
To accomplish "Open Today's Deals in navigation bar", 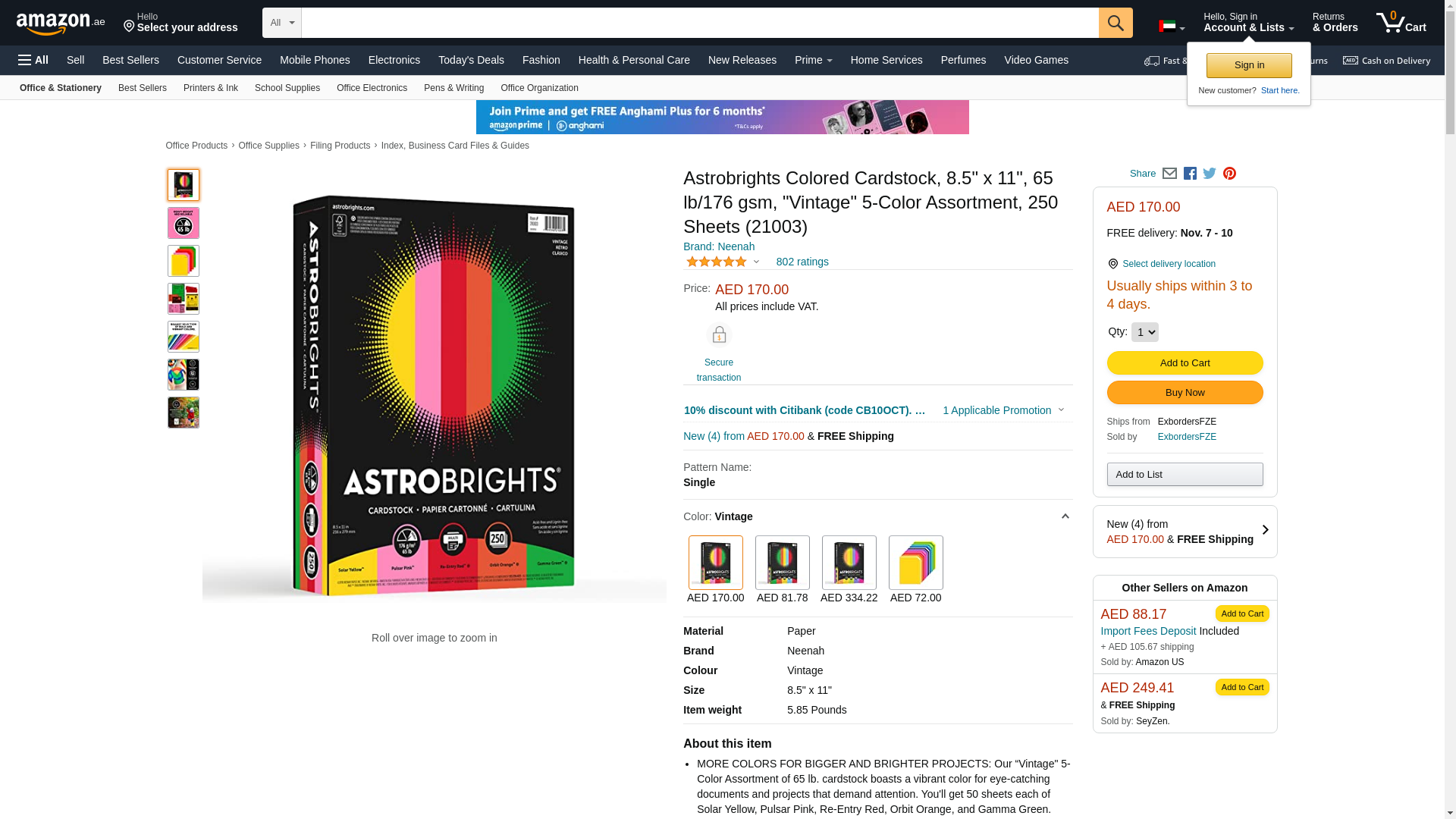I will [471, 60].
